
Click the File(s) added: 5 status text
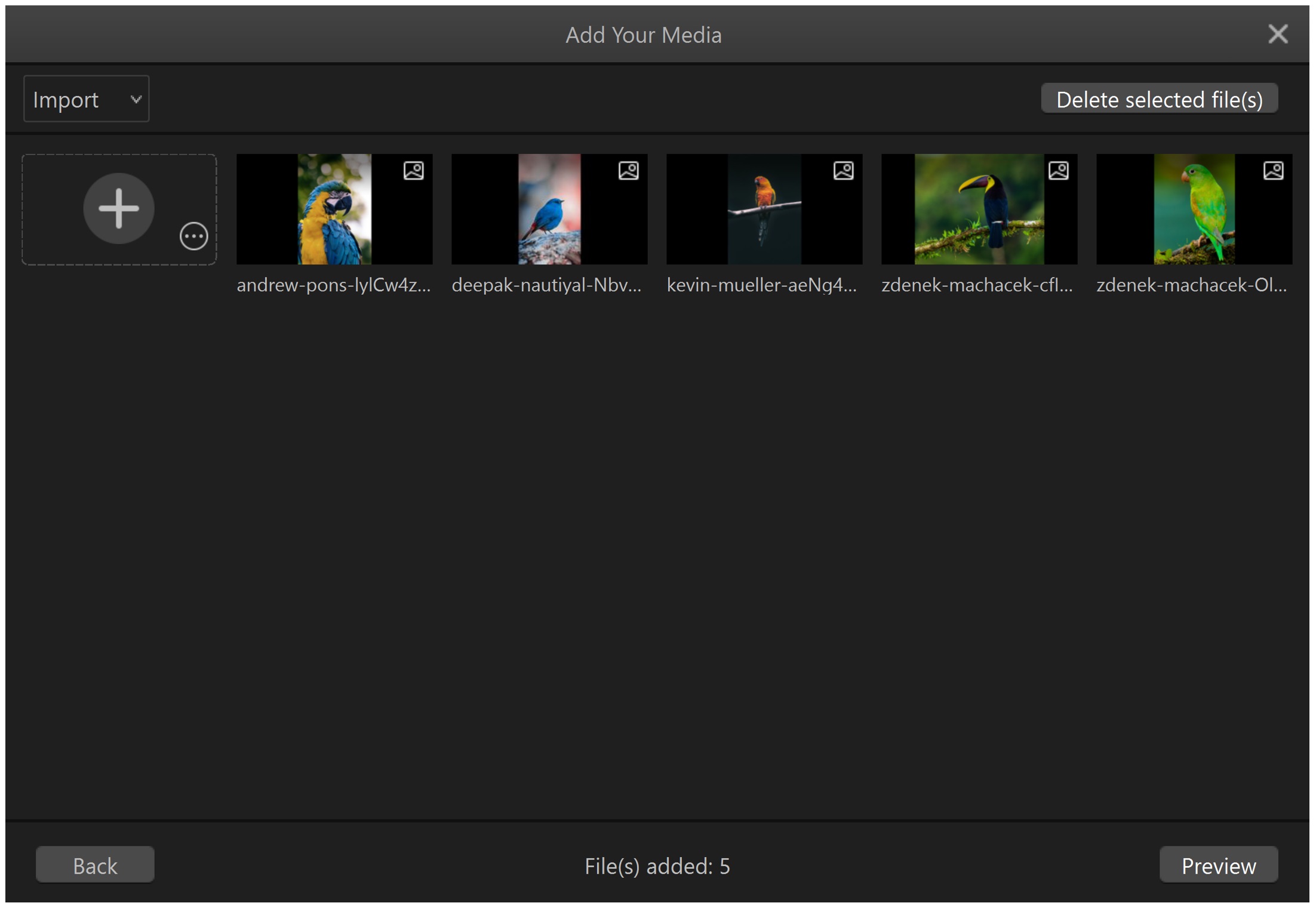(x=657, y=866)
